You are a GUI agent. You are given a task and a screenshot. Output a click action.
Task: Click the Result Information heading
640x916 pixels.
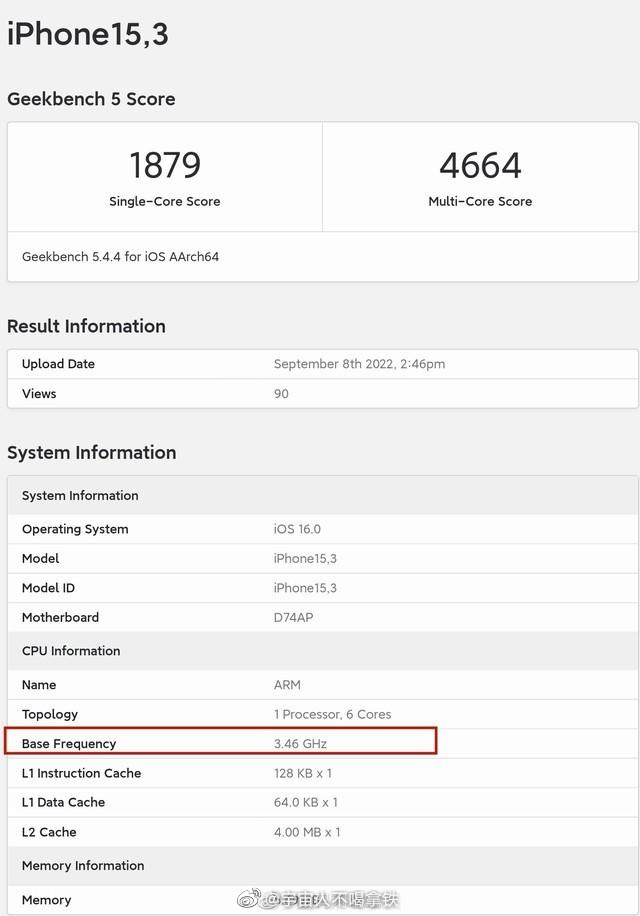click(86, 326)
